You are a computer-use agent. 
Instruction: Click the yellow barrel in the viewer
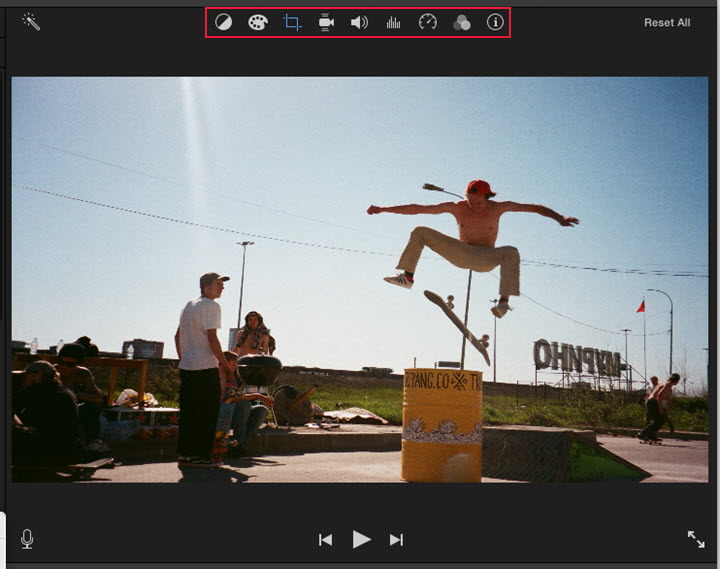click(x=441, y=423)
